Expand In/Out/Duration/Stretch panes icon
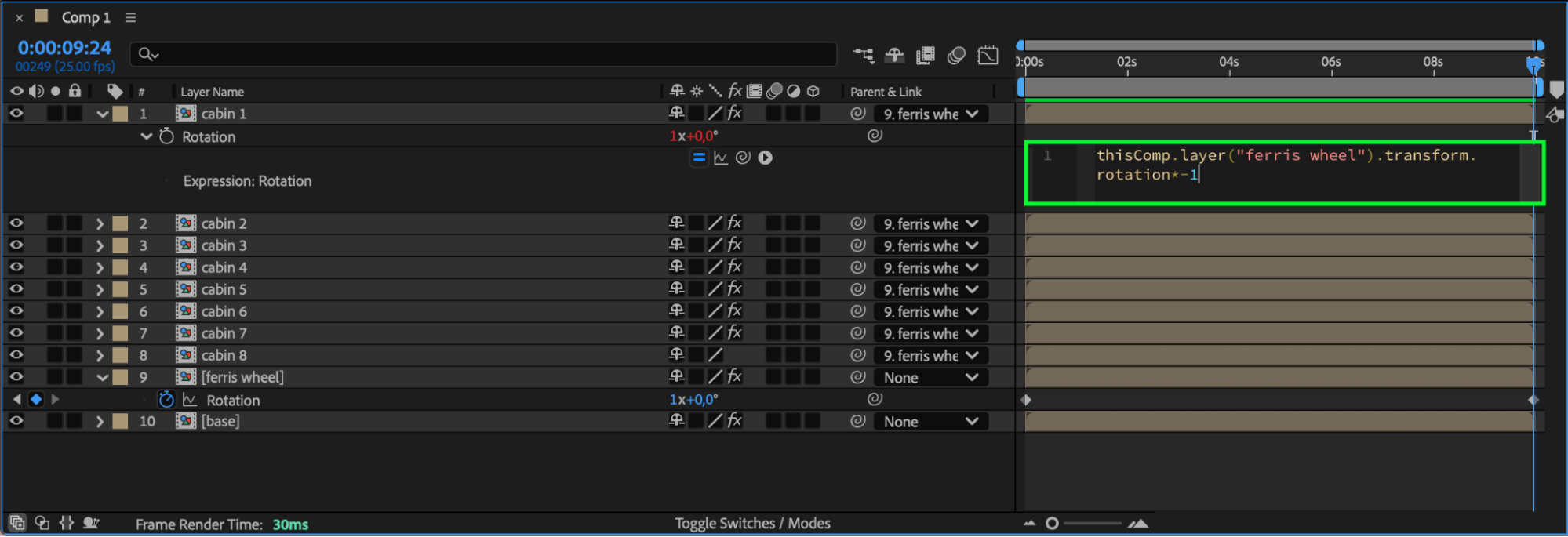 (67, 523)
